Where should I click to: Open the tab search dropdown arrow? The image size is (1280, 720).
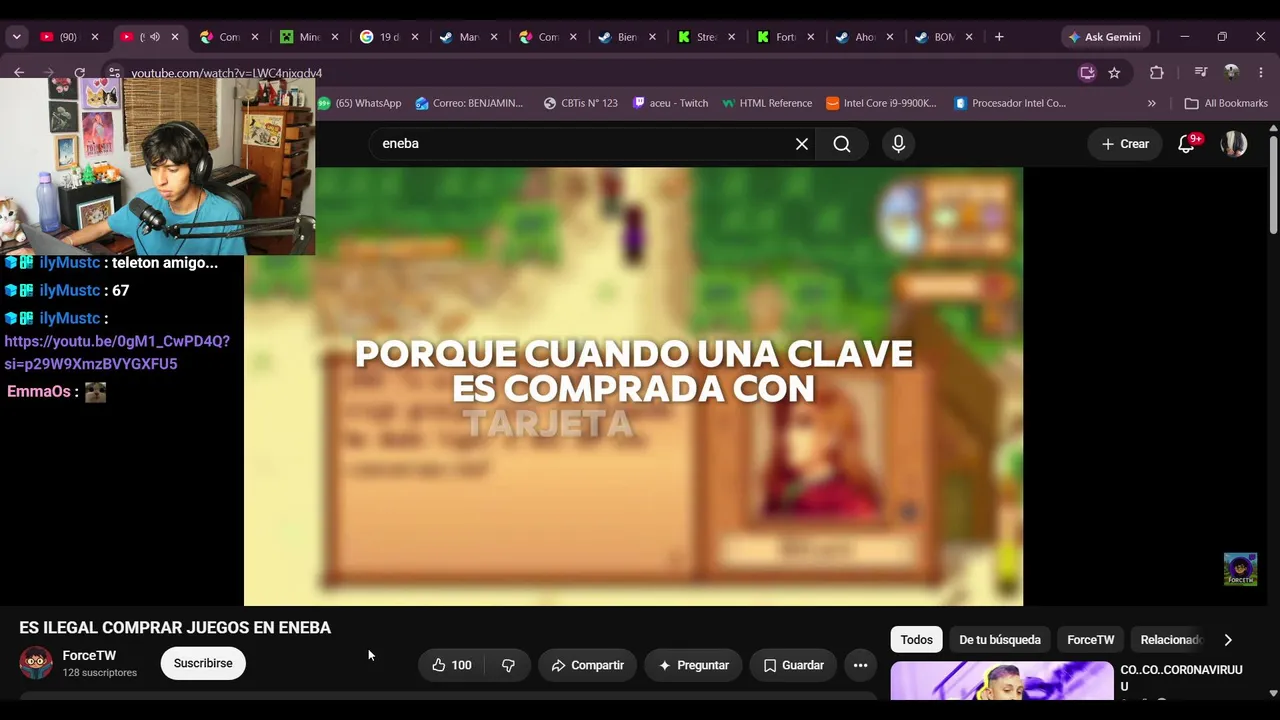pyautogui.click(x=16, y=37)
